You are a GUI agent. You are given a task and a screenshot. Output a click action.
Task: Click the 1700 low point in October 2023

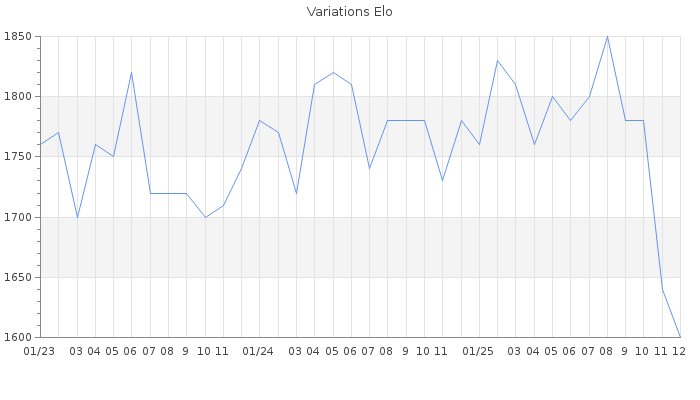click(205, 217)
